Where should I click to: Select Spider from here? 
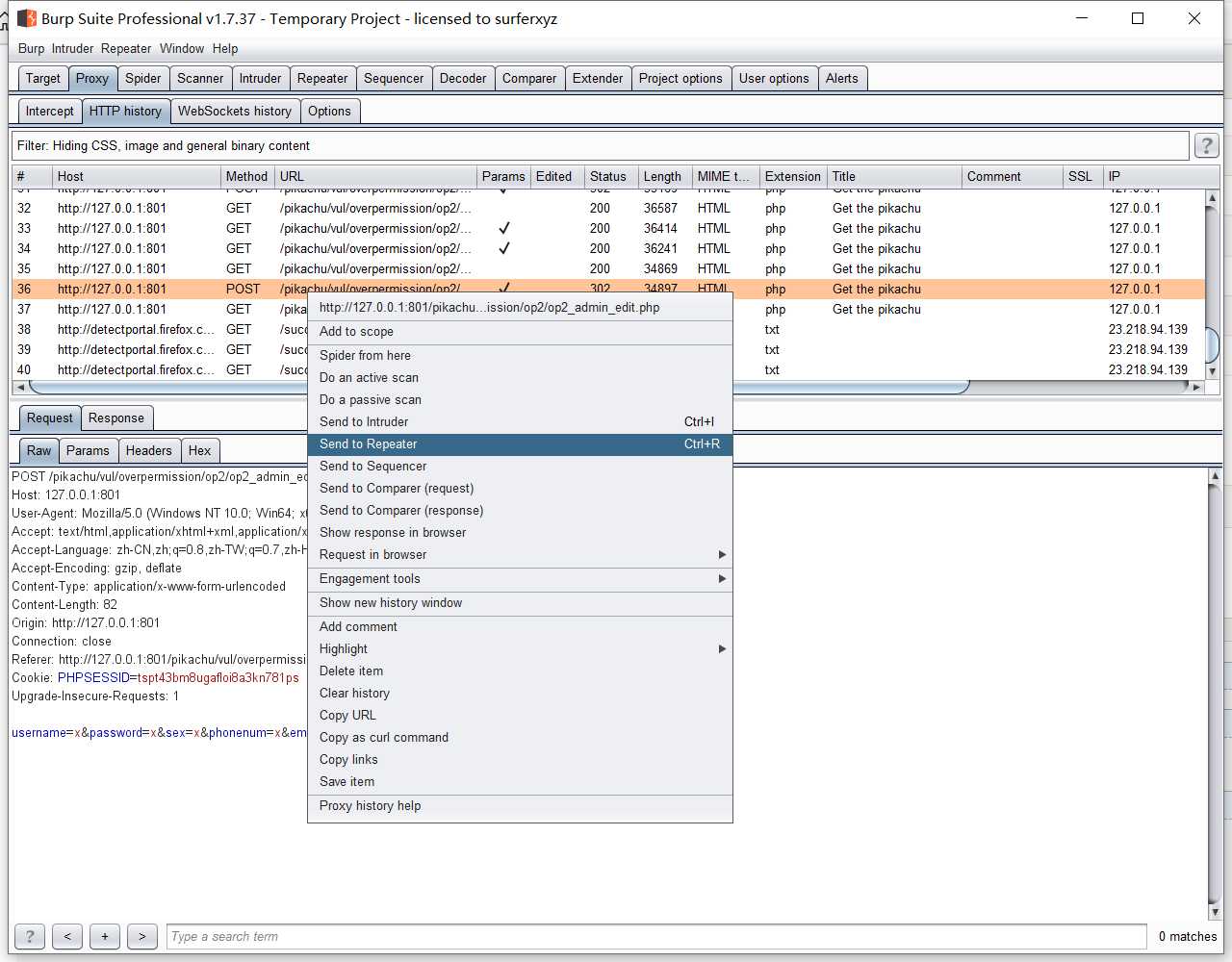coord(520,355)
